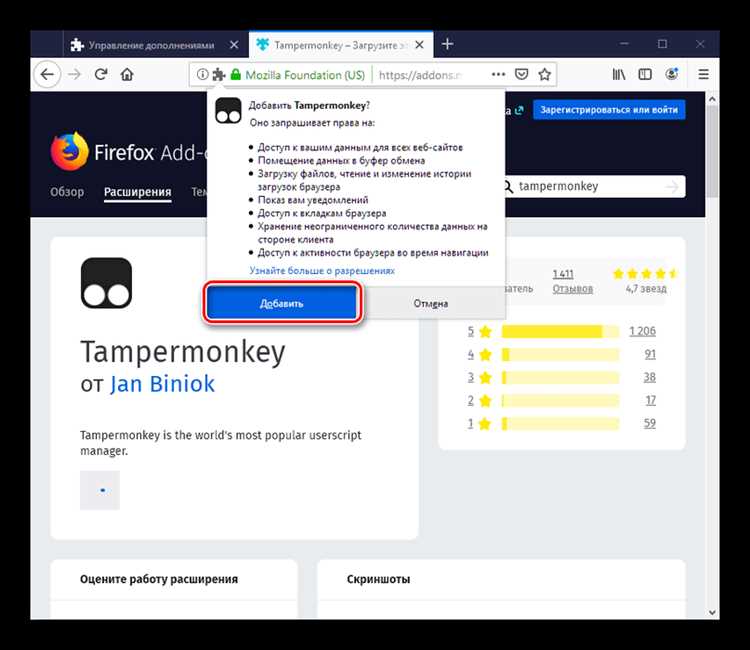
Task: Toggle the sidebar panel icon
Action: coord(645,74)
